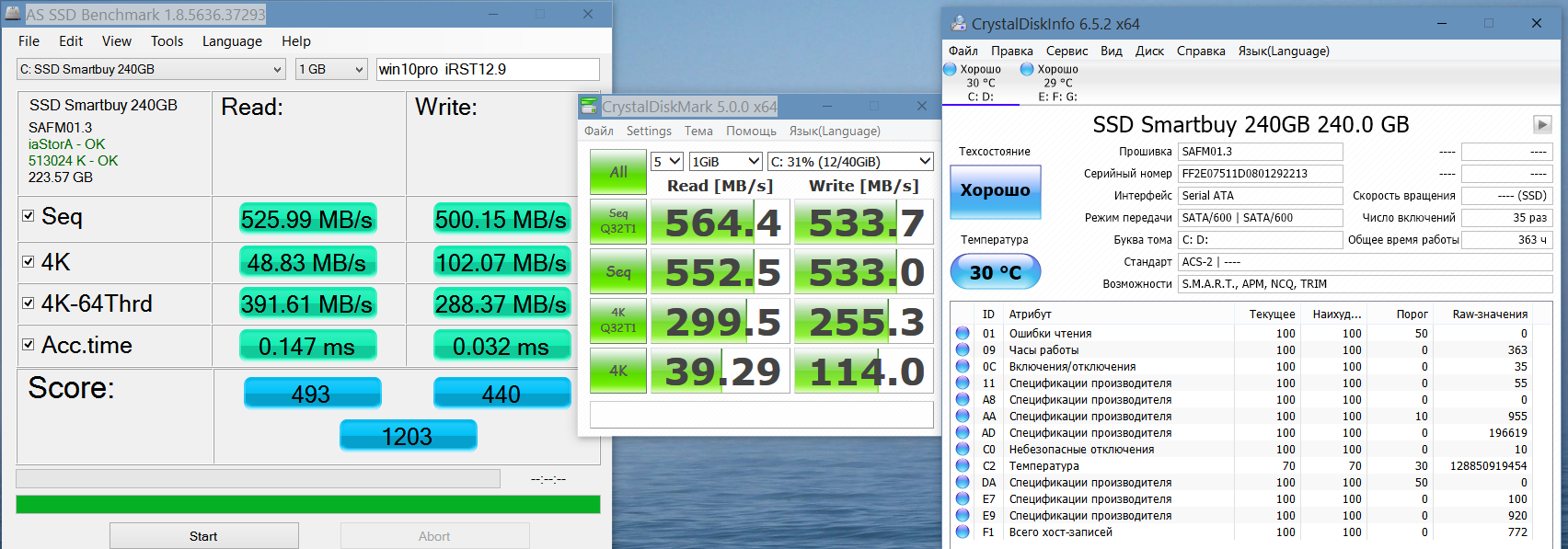Open the Language menu in AS SSD Benchmark
Screen dimensions: 1568x549
(x=232, y=41)
